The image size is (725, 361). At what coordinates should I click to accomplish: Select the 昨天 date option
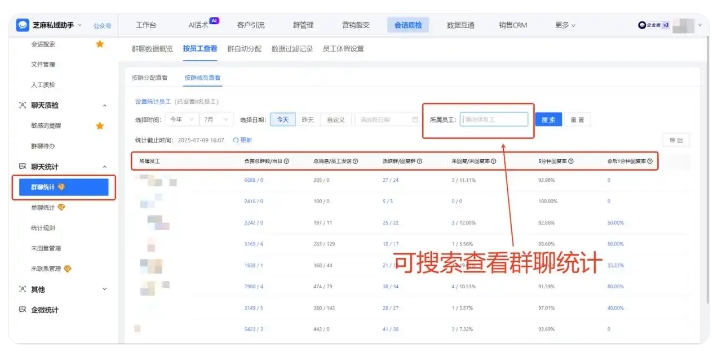pos(307,120)
